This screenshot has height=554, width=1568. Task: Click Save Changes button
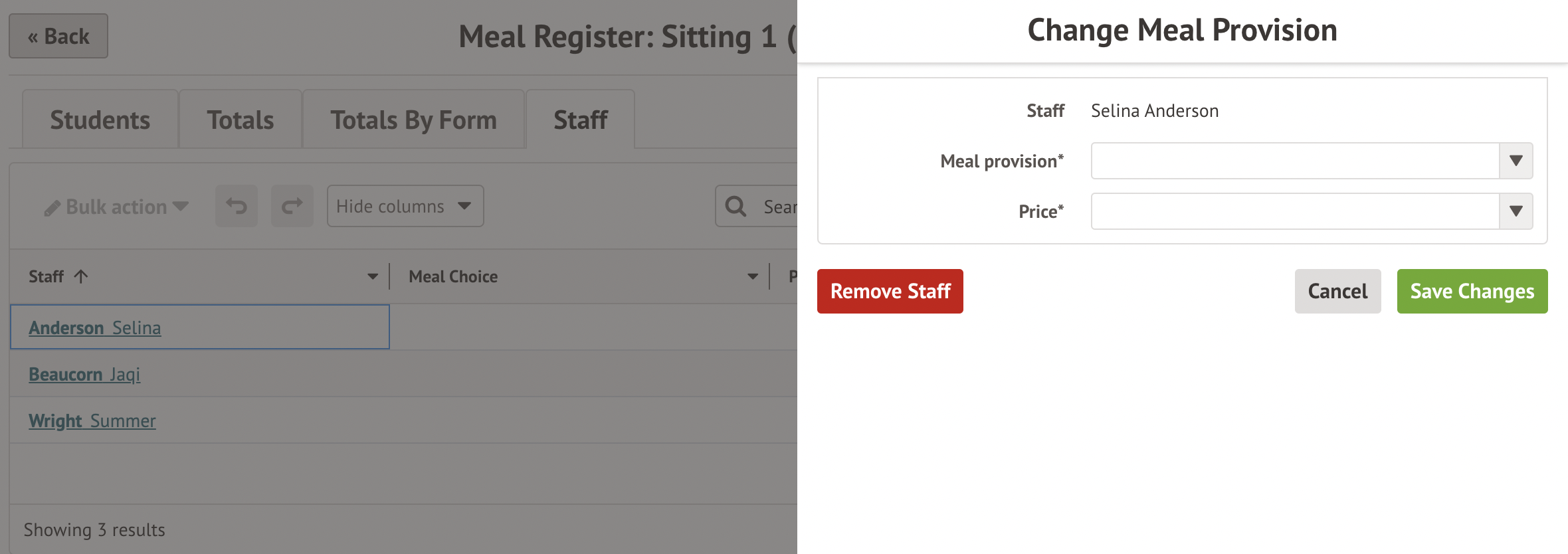click(x=1472, y=292)
